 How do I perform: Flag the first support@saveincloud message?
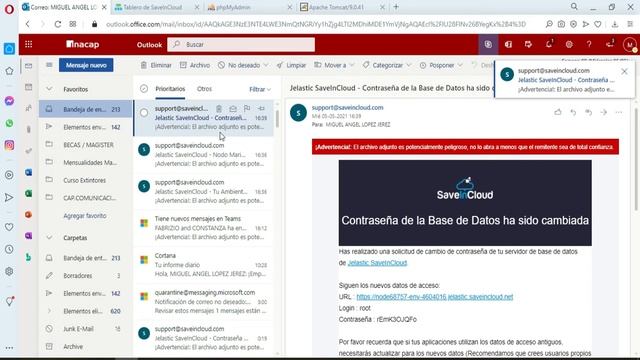(x=247, y=109)
